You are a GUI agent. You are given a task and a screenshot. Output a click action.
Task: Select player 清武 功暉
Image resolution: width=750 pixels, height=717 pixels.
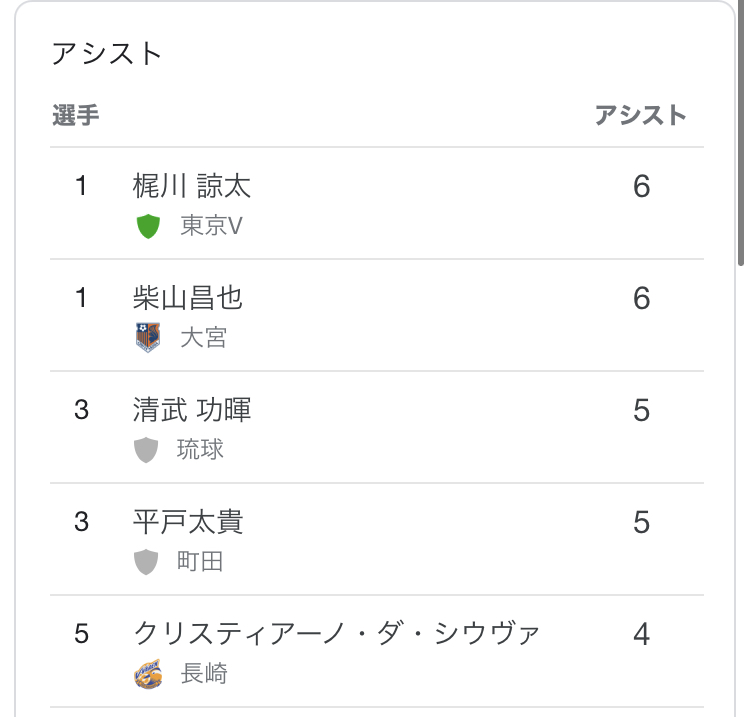[191, 410]
